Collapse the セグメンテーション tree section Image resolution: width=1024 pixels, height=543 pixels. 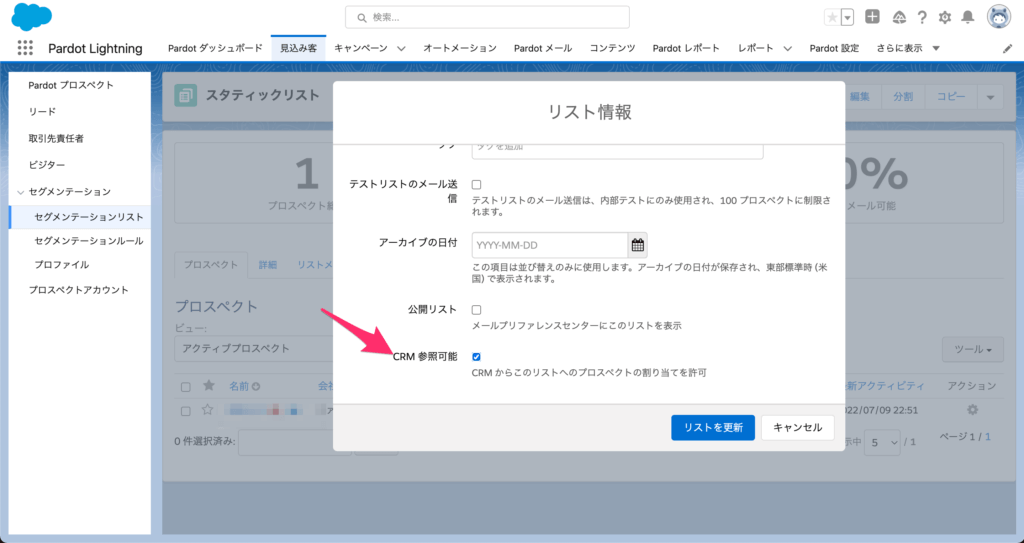tap(21, 192)
